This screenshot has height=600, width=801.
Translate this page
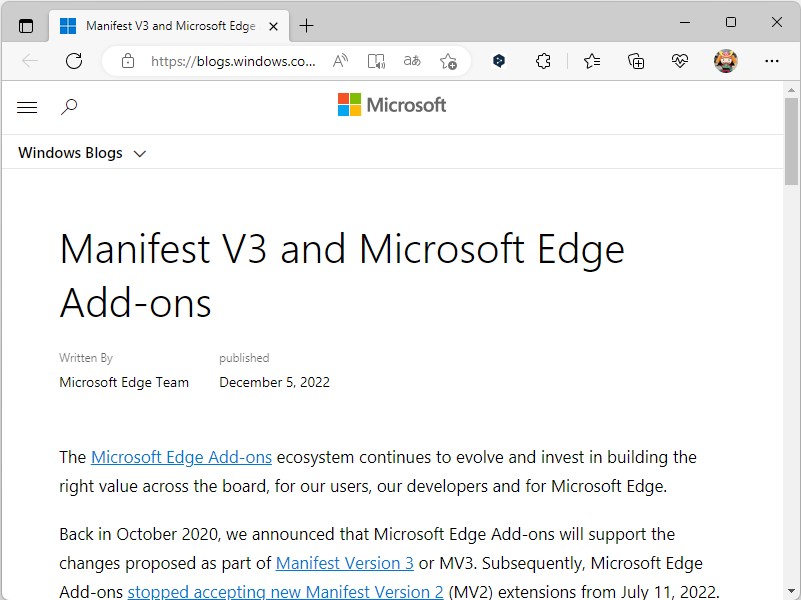click(x=412, y=61)
